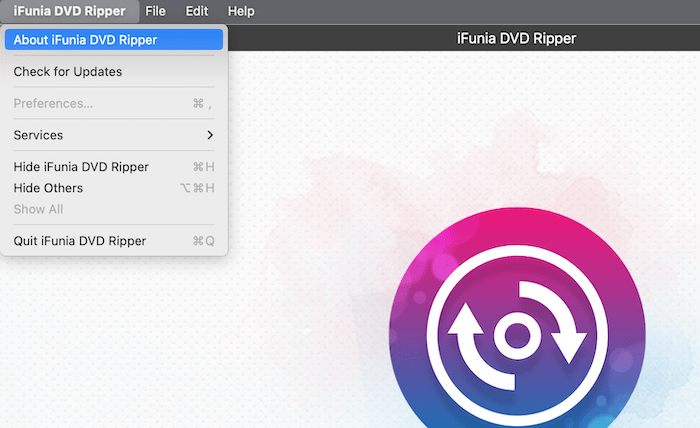This screenshot has height=428, width=700.
Task: Expand the Services submenu arrow
Action: point(210,135)
